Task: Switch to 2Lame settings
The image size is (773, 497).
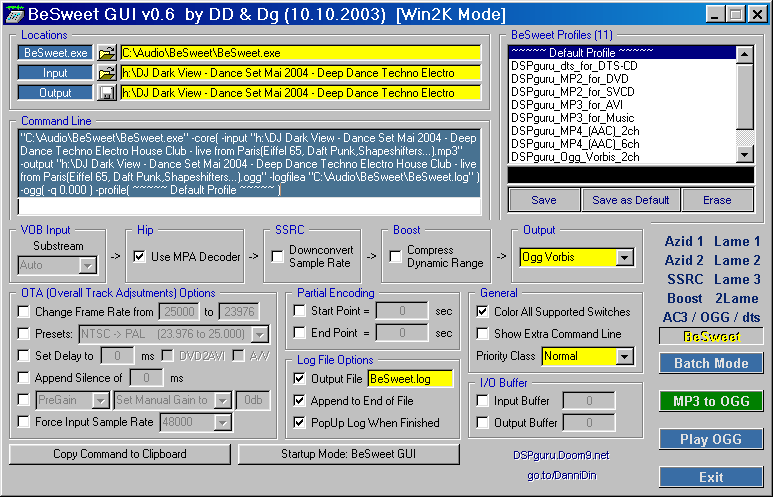Action: pyautogui.click(x=737, y=298)
